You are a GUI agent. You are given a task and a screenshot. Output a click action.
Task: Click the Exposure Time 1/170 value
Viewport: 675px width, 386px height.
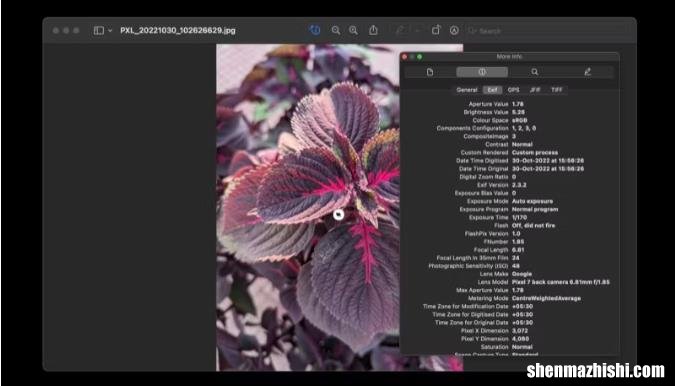tap(519, 217)
